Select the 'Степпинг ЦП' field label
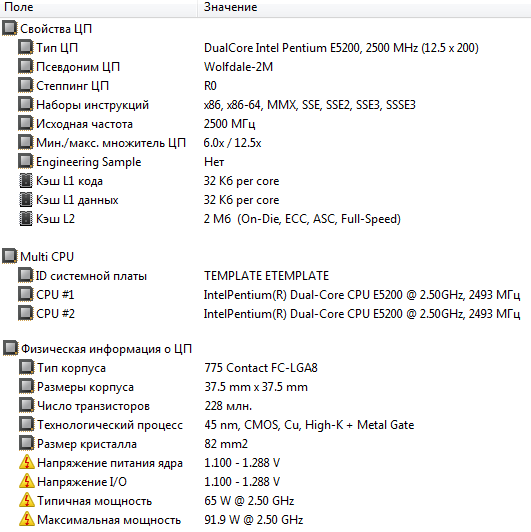Screen dimensions: 531x532 [x=73, y=86]
